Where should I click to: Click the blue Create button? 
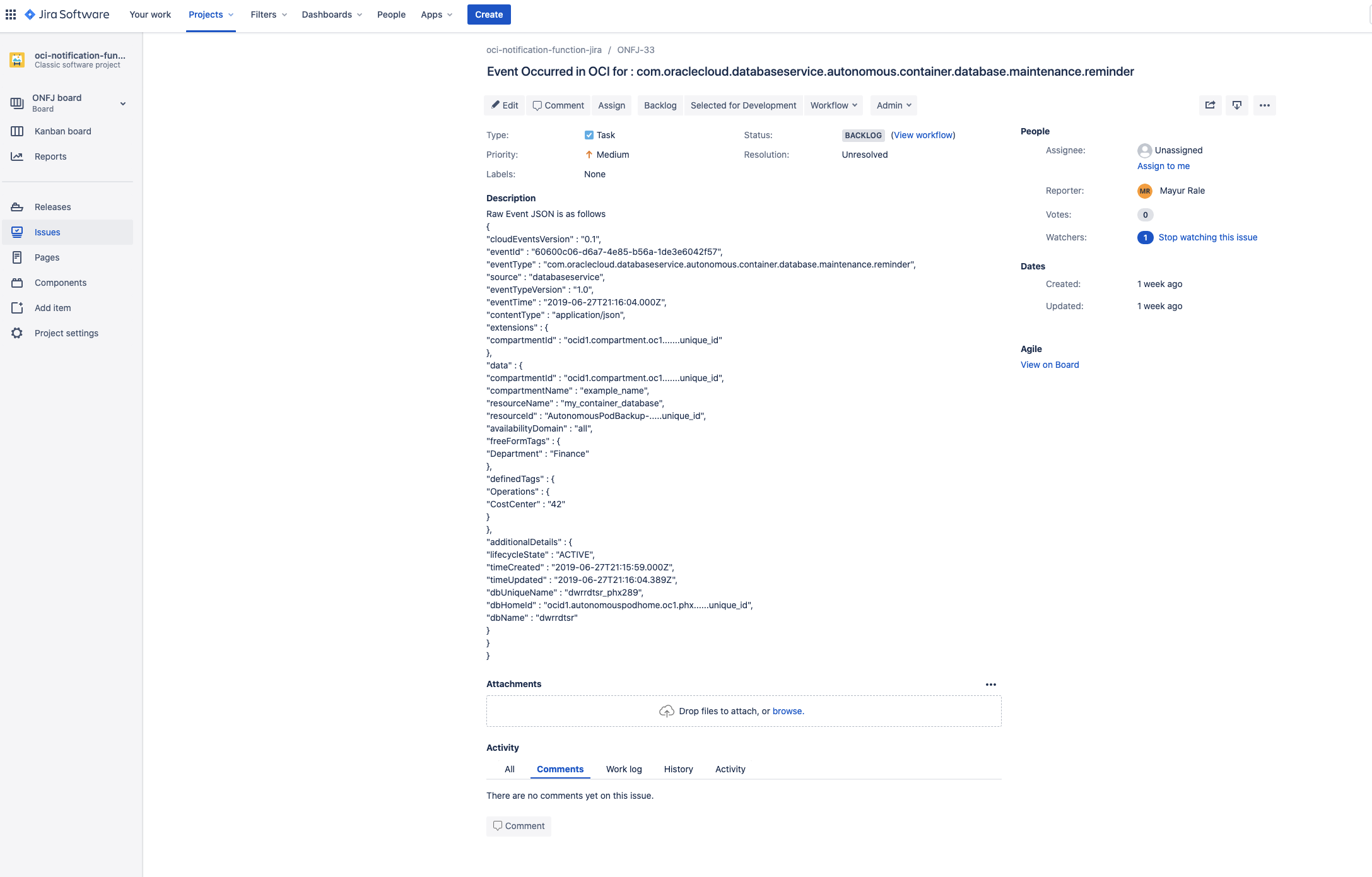click(x=488, y=15)
